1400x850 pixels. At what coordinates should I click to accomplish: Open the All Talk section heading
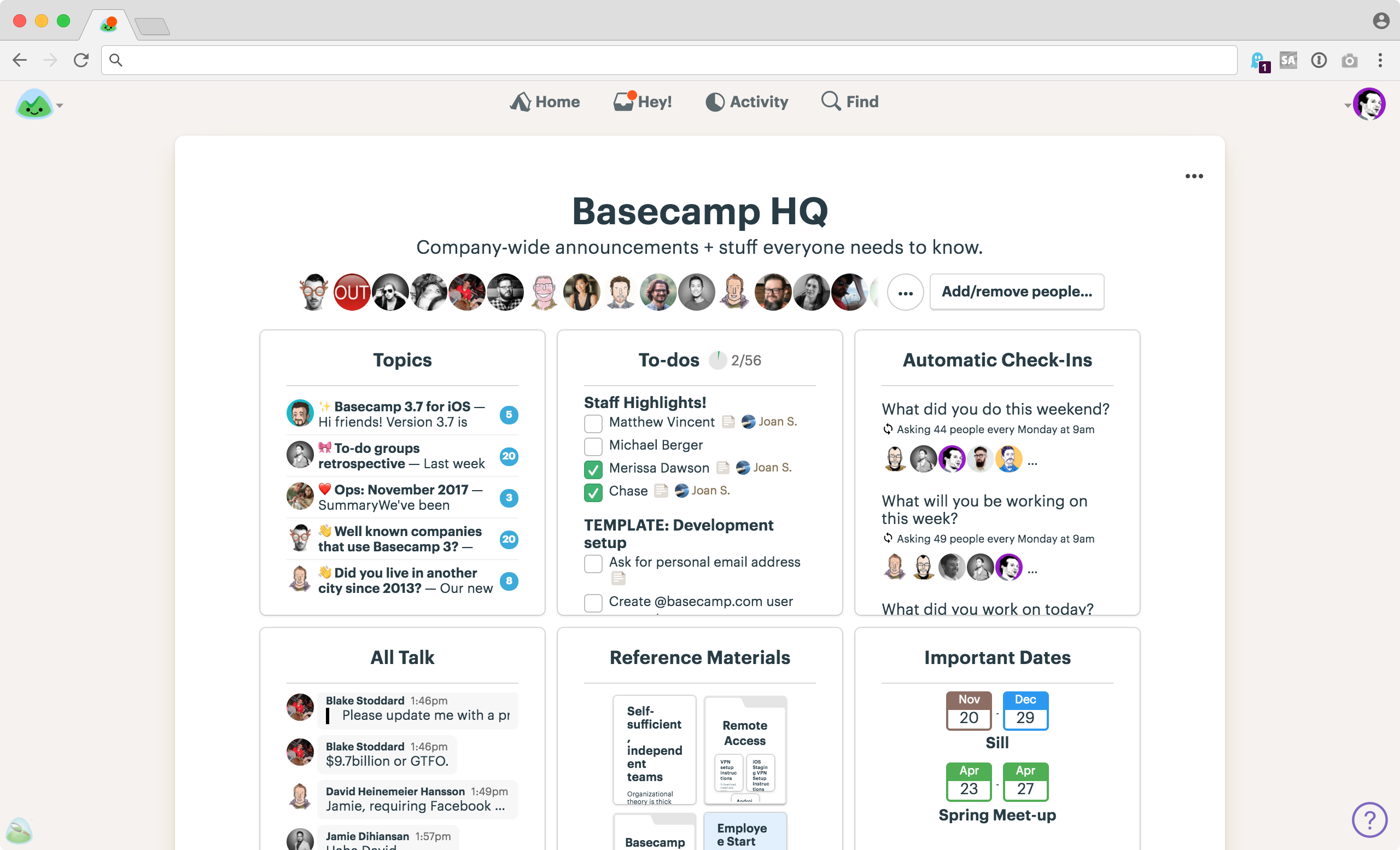click(402, 657)
